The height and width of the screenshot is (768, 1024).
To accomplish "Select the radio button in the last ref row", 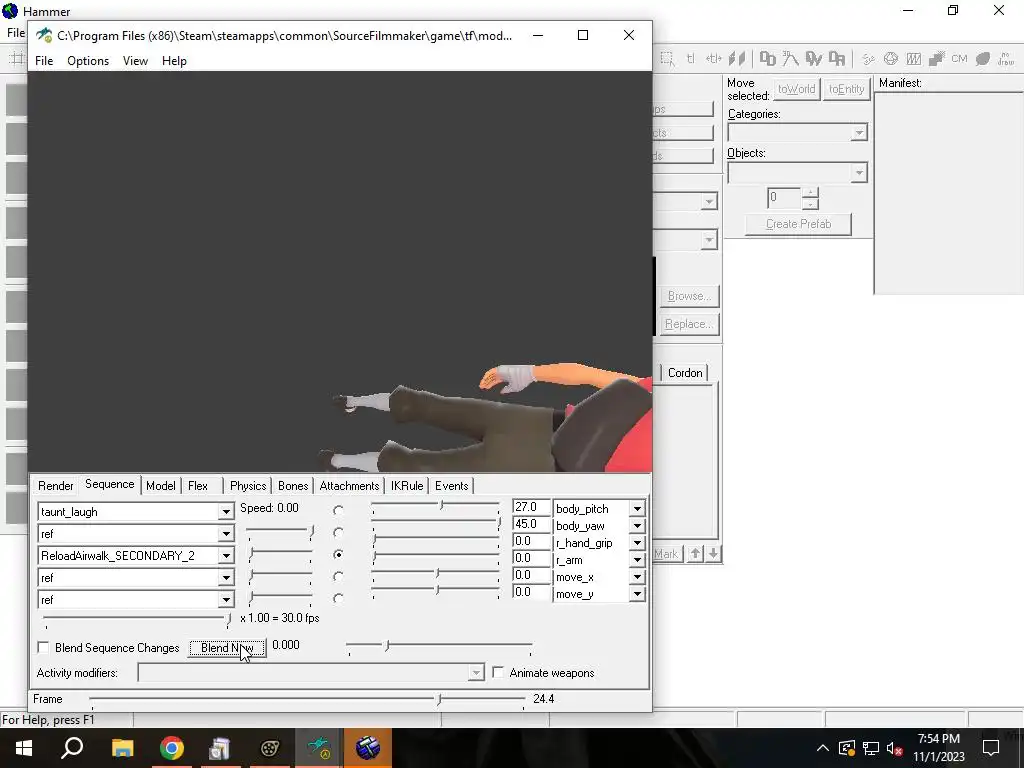I will click(338, 598).
